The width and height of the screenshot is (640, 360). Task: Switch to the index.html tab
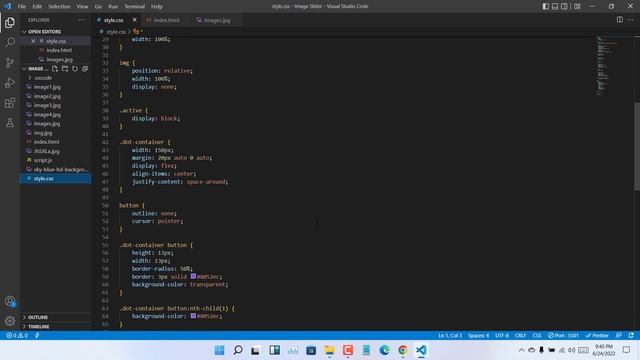point(165,20)
